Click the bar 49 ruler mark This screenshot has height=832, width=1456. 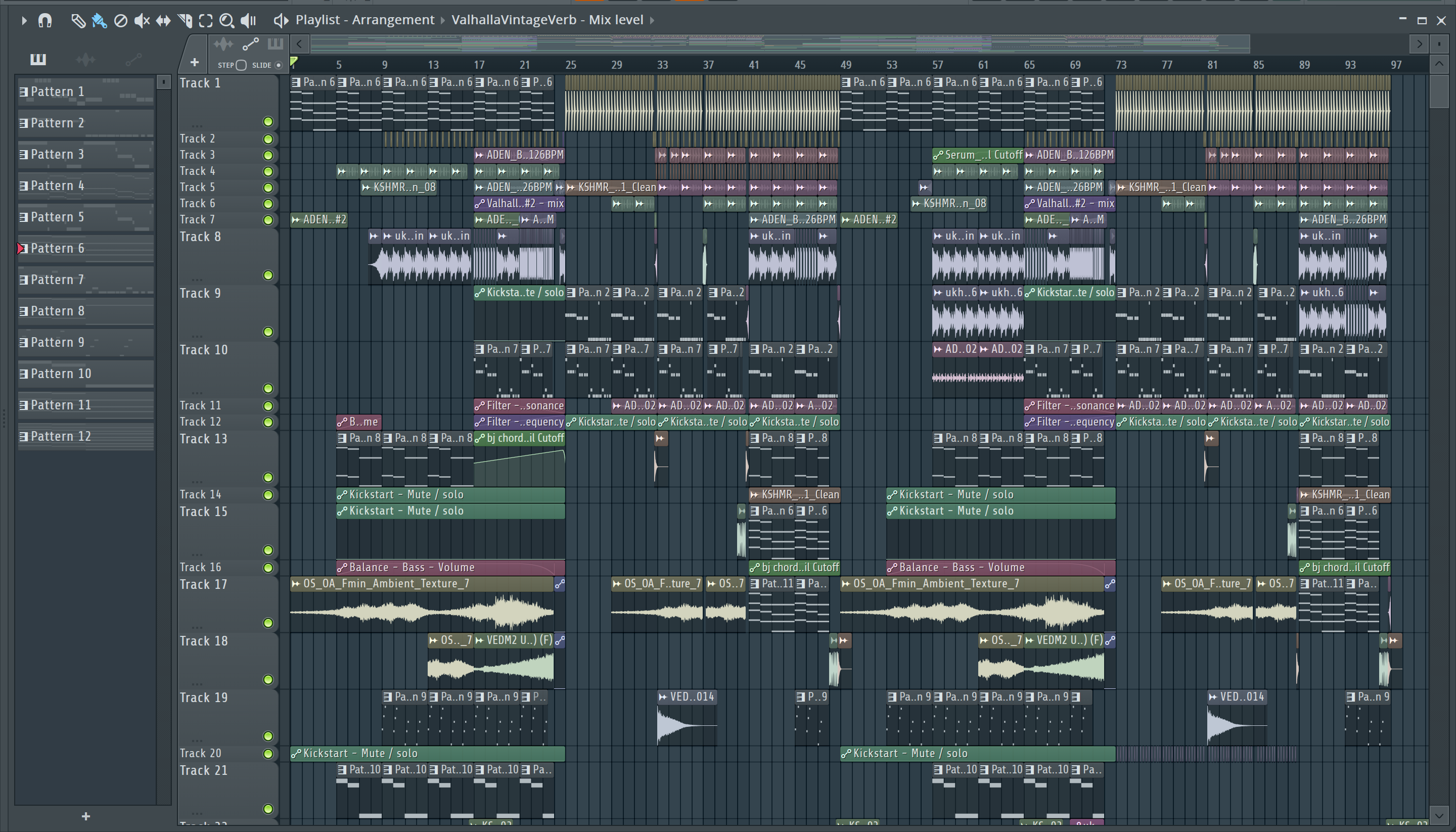[846, 65]
